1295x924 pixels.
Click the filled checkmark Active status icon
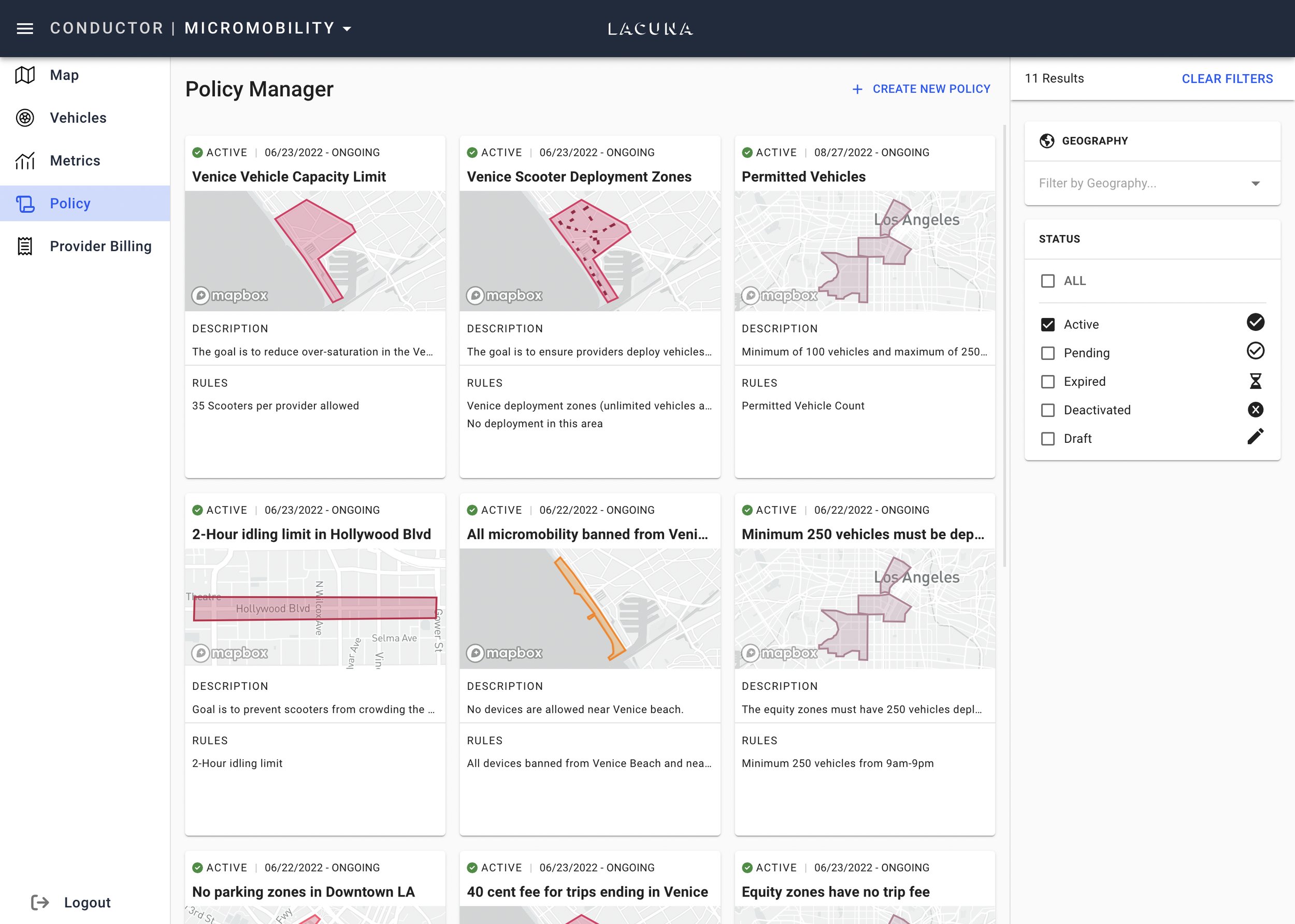[1255, 322]
